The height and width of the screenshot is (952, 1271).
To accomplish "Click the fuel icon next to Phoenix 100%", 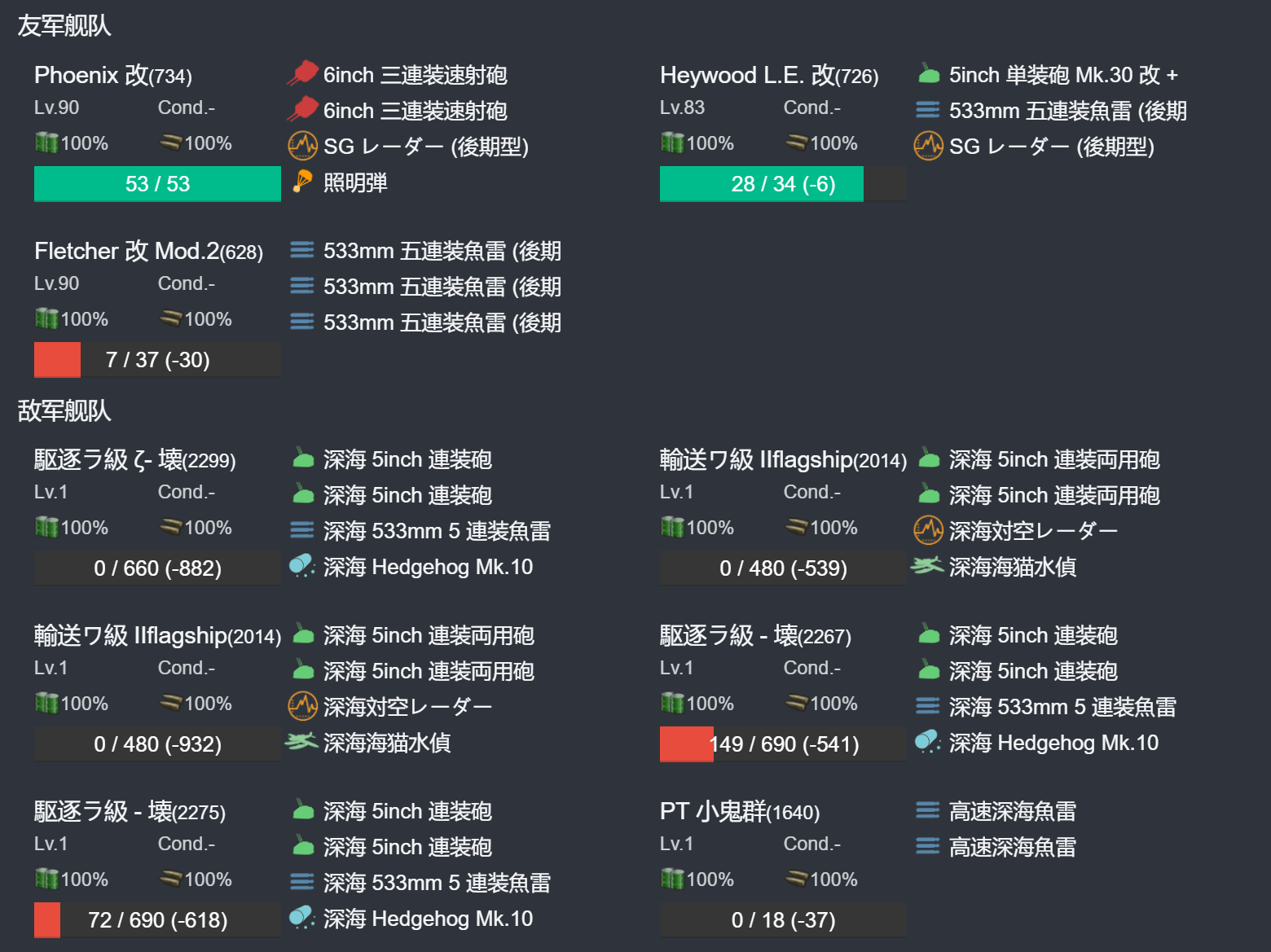I will pos(49,142).
